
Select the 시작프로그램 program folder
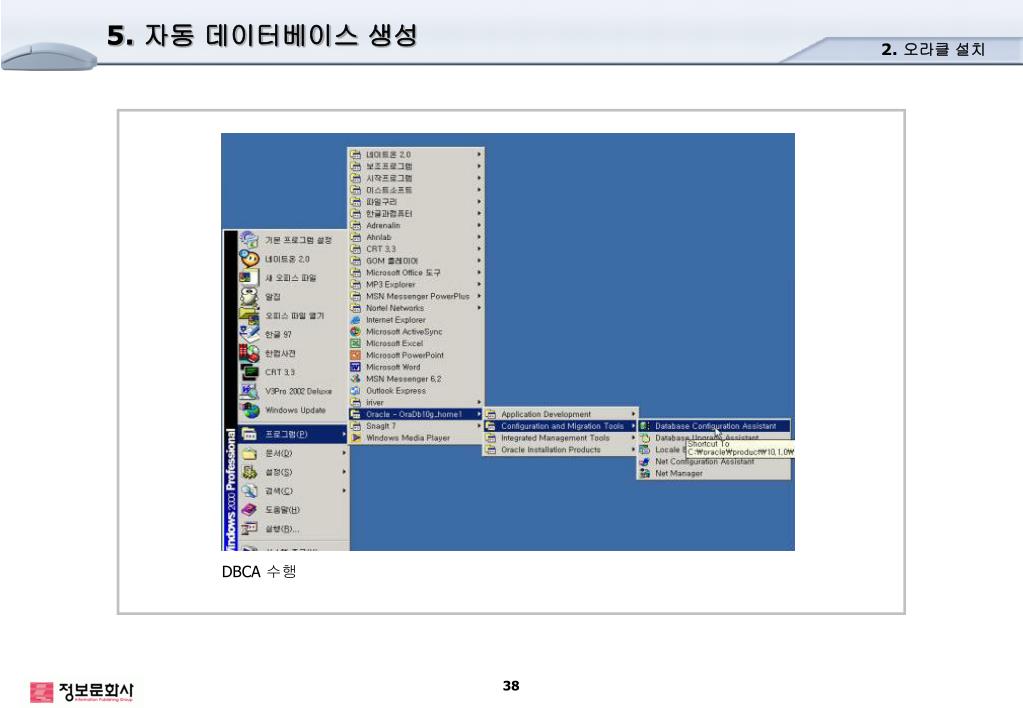pyautogui.click(x=416, y=178)
